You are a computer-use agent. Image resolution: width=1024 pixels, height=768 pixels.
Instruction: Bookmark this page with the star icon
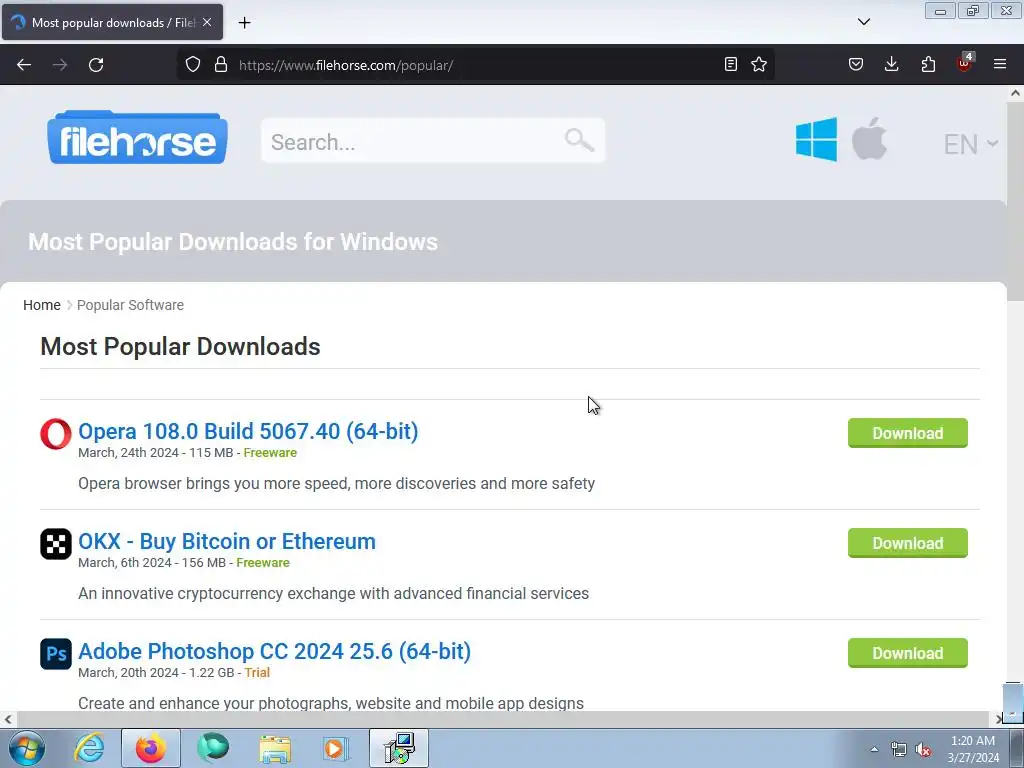click(759, 64)
